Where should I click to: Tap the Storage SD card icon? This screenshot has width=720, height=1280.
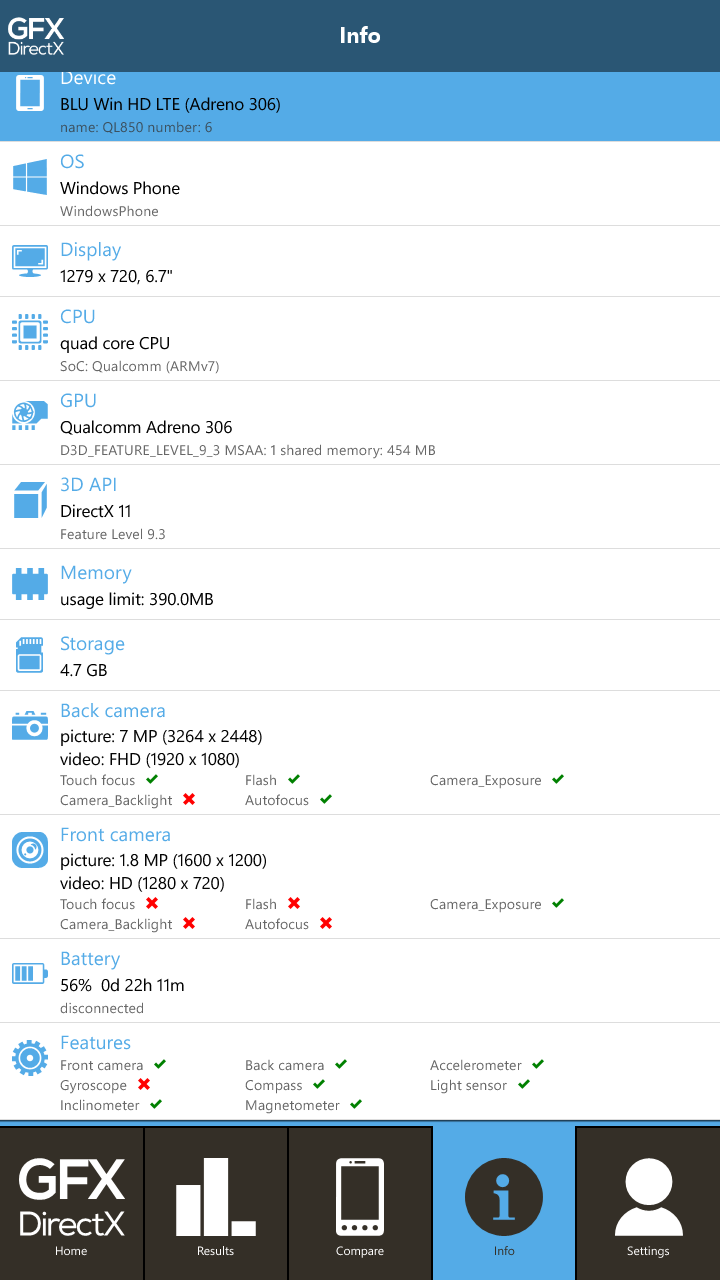[30, 655]
